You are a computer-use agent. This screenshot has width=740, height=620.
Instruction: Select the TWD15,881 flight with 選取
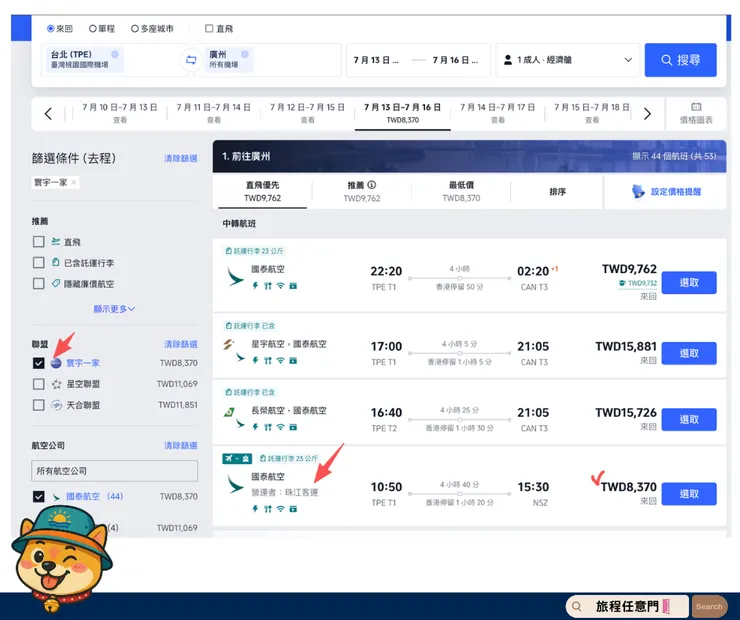coord(689,353)
